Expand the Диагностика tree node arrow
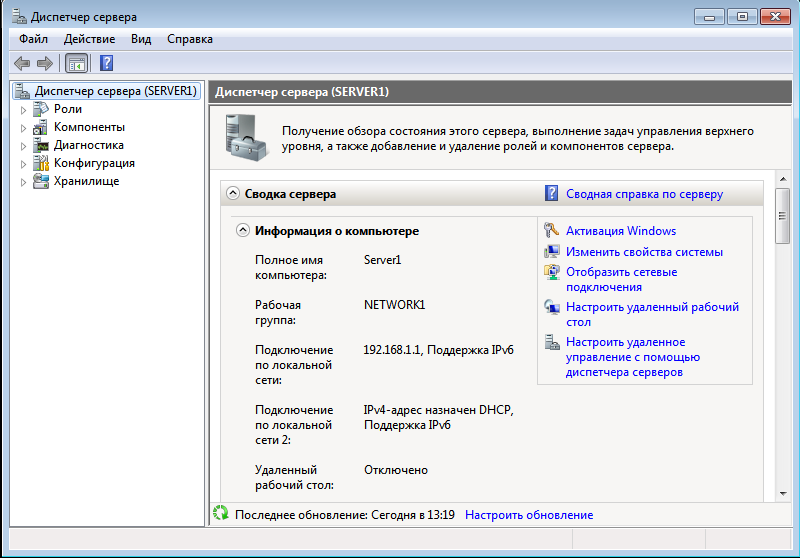This screenshot has width=800, height=558. (x=23, y=146)
